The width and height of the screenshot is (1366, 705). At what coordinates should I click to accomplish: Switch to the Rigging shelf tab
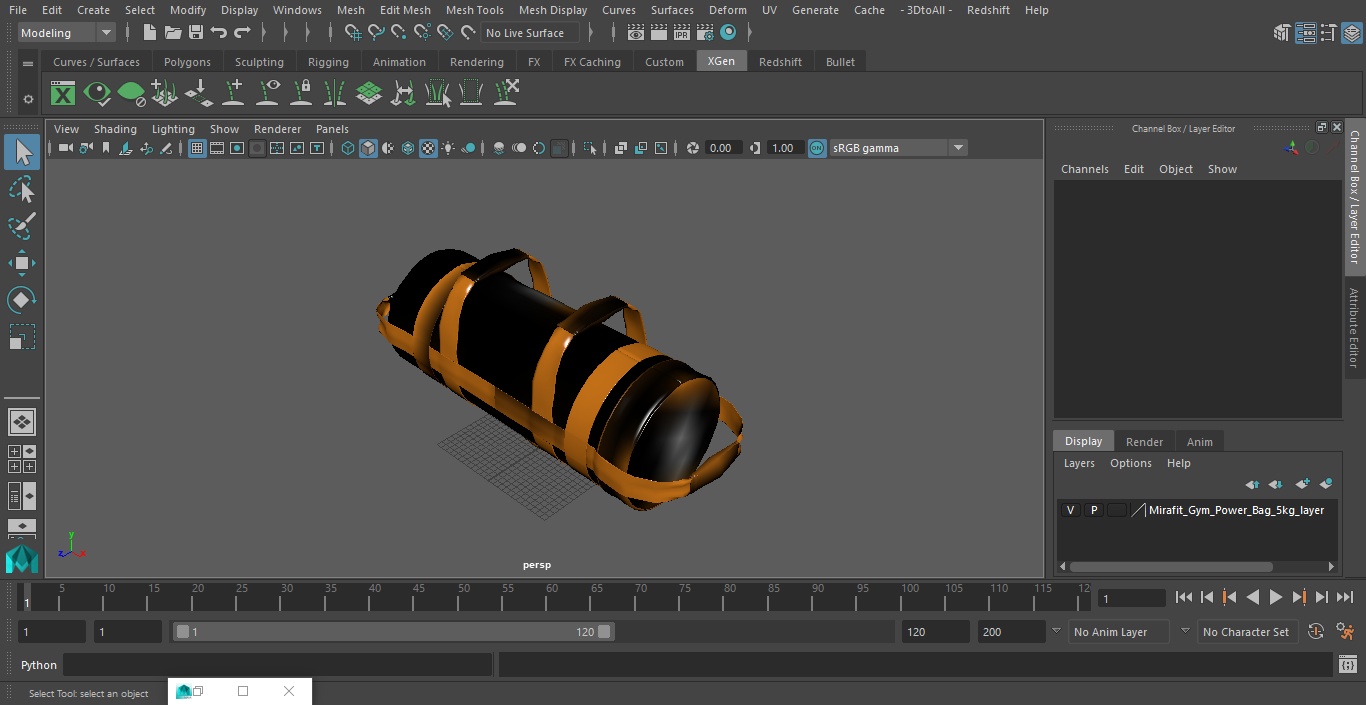pos(328,62)
